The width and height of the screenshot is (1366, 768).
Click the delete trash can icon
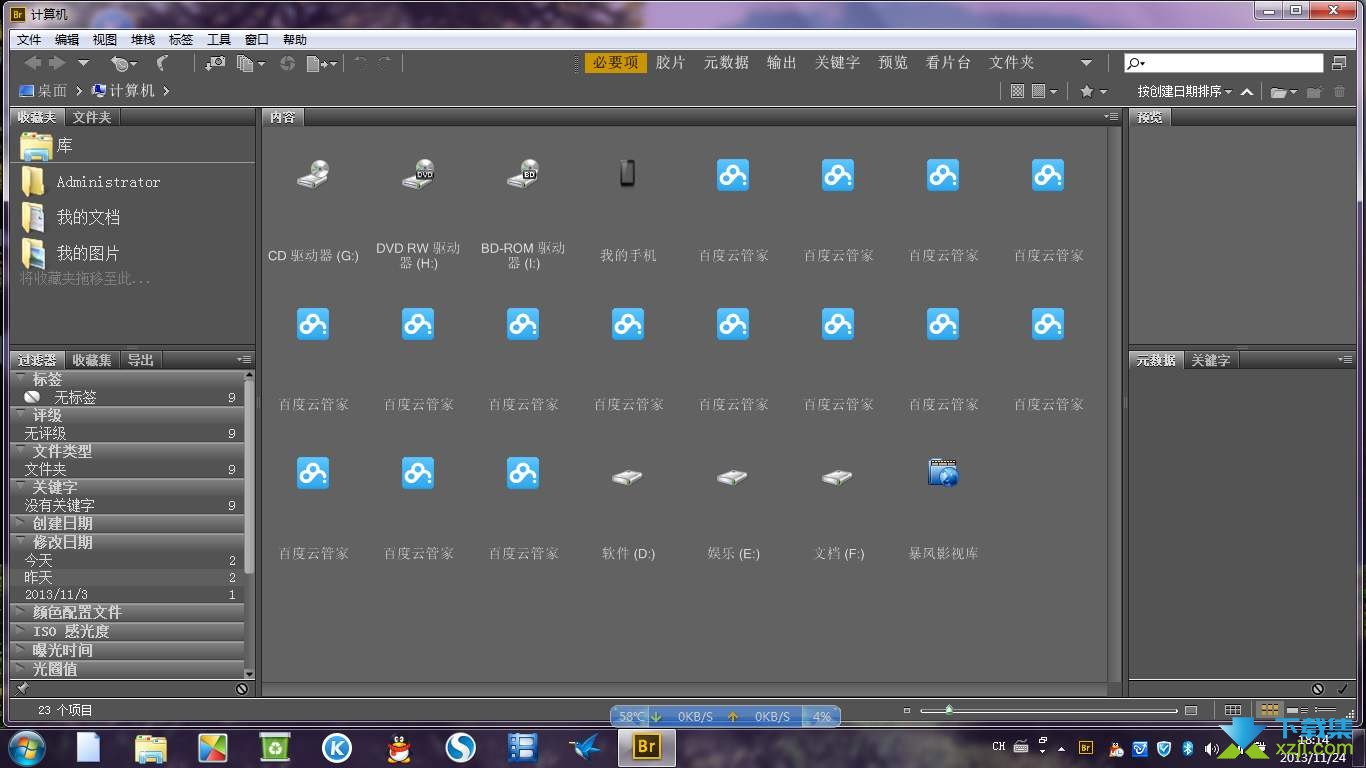point(1340,91)
